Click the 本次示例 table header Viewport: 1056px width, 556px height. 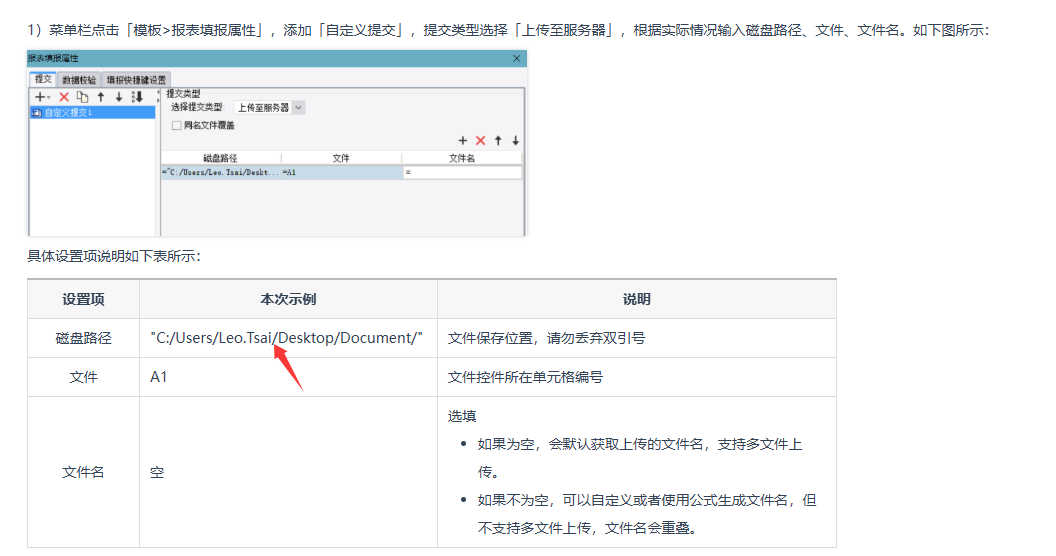(x=288, y=300)
